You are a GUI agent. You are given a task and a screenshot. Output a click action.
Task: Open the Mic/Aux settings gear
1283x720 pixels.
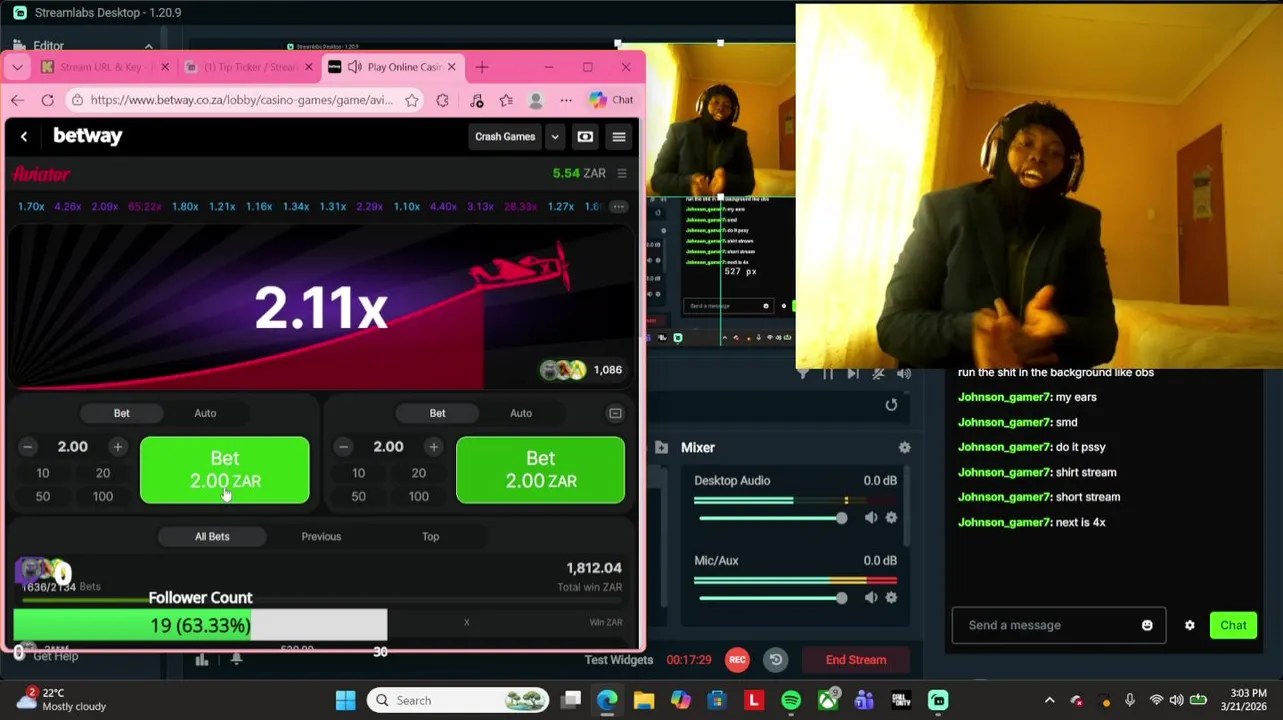tap(891, 598)
